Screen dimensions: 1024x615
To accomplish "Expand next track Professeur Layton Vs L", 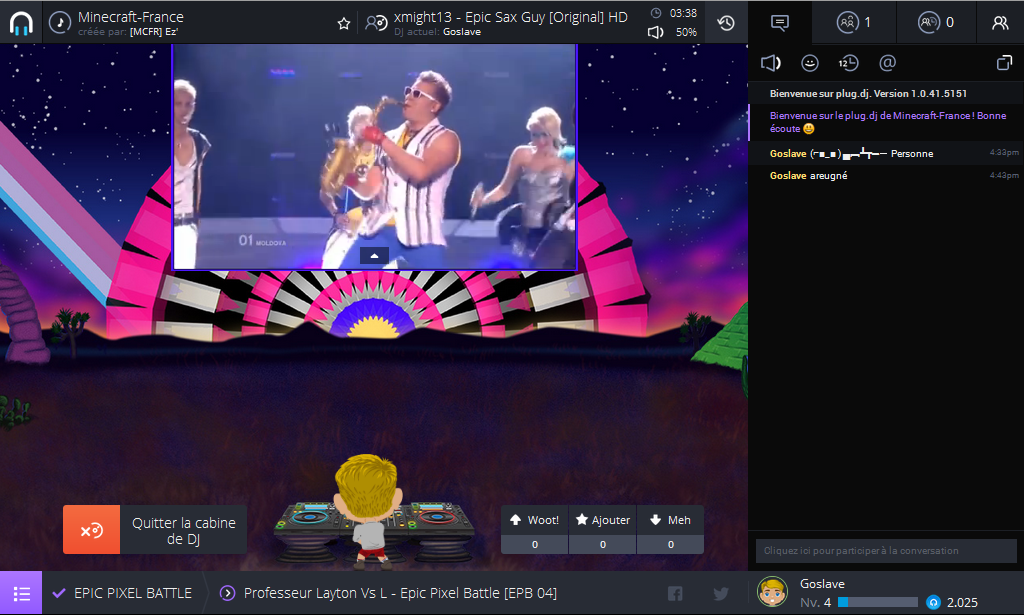I will pyautogui.click(x=227, y=593).
